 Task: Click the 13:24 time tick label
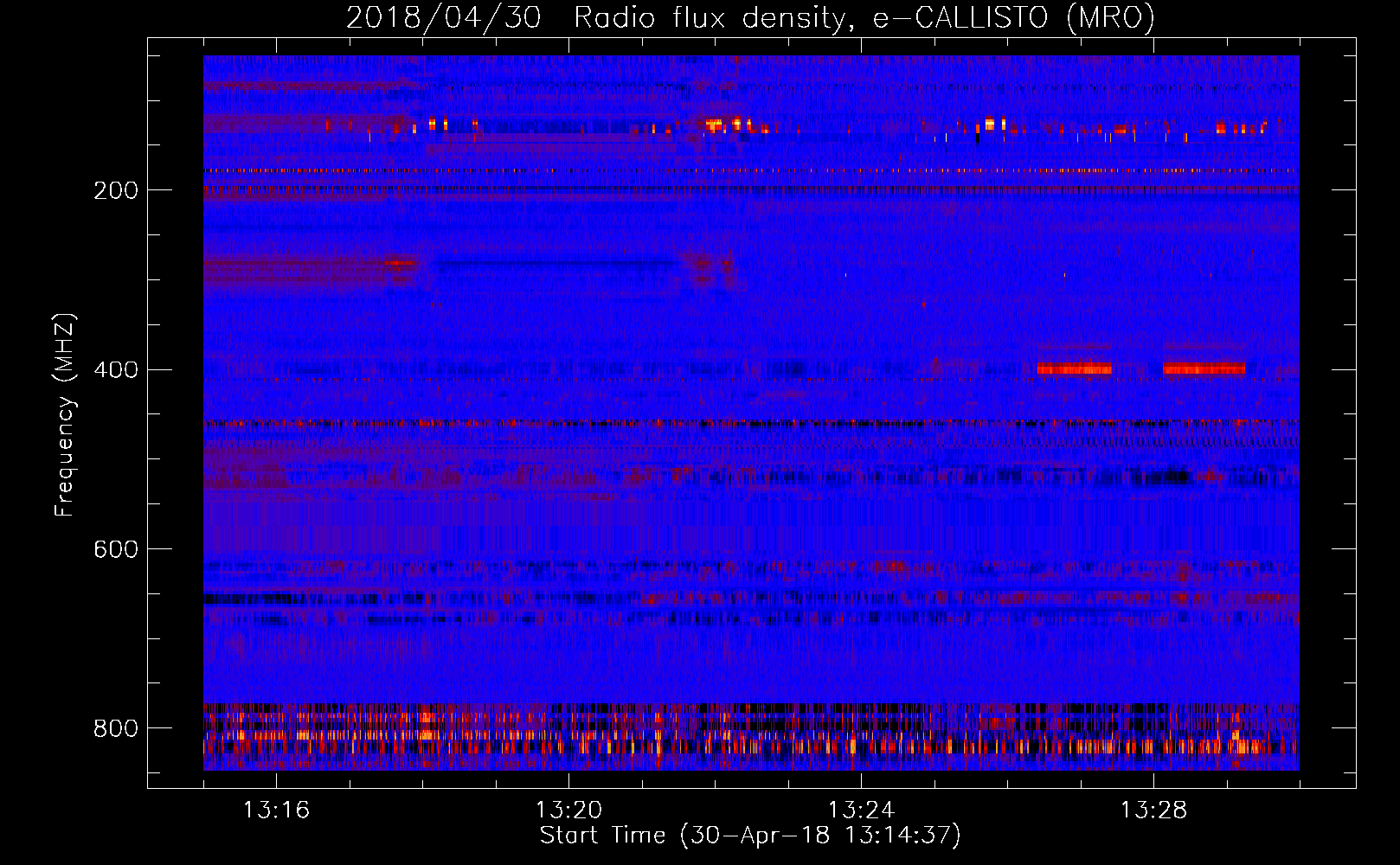(x=862, y=811)
